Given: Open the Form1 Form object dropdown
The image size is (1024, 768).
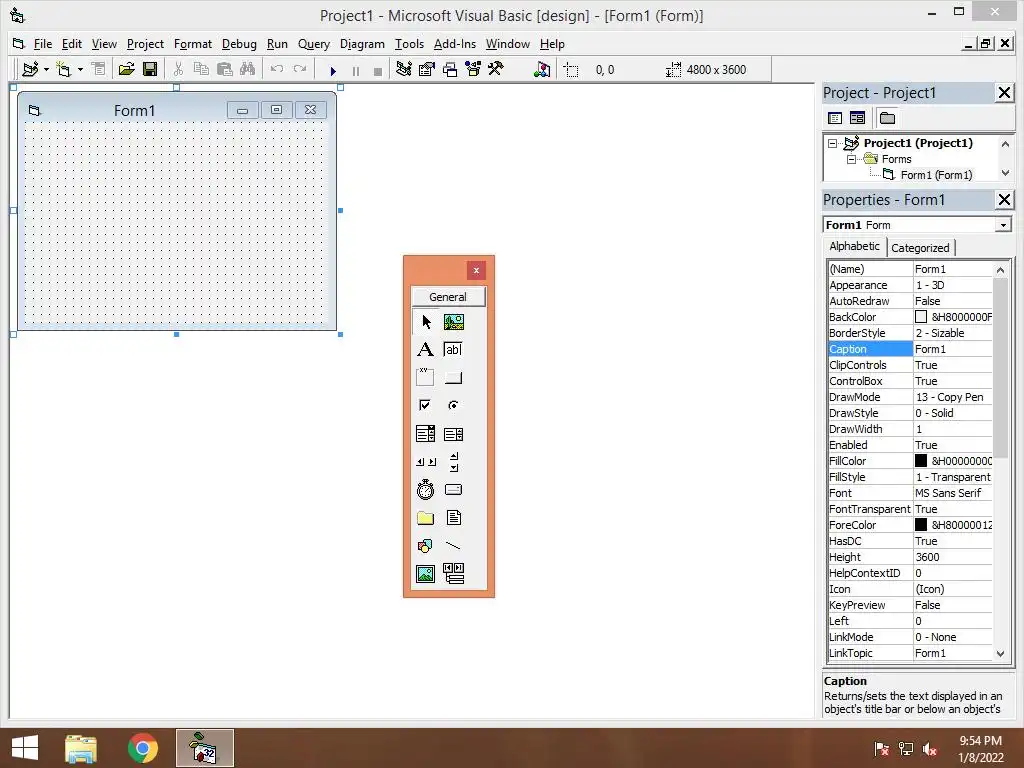Looking at the screenshot, I should click(1003, 225).
